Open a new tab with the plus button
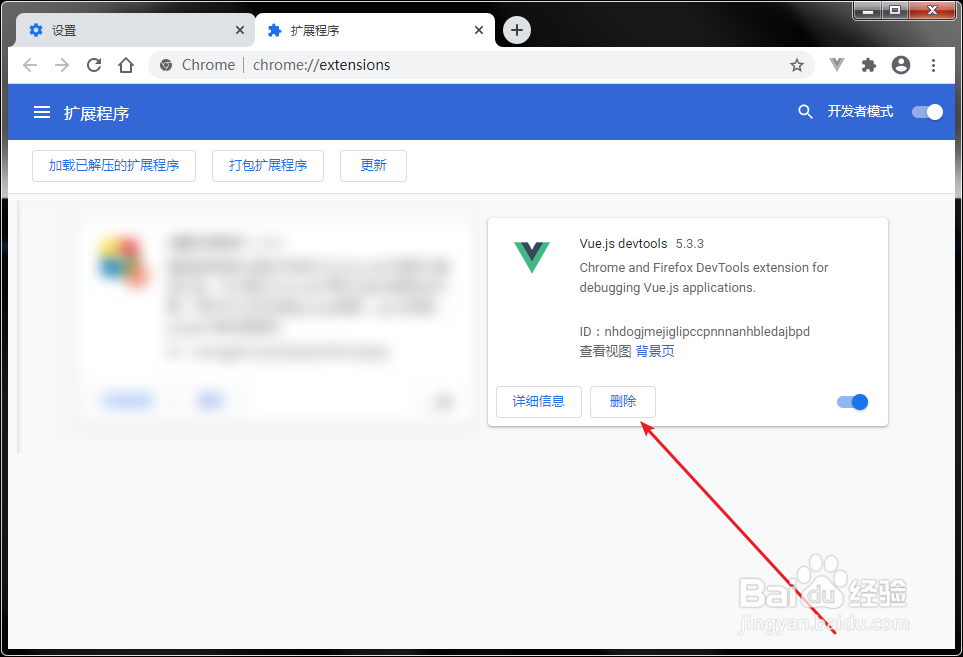 click(x=517, y=30)
